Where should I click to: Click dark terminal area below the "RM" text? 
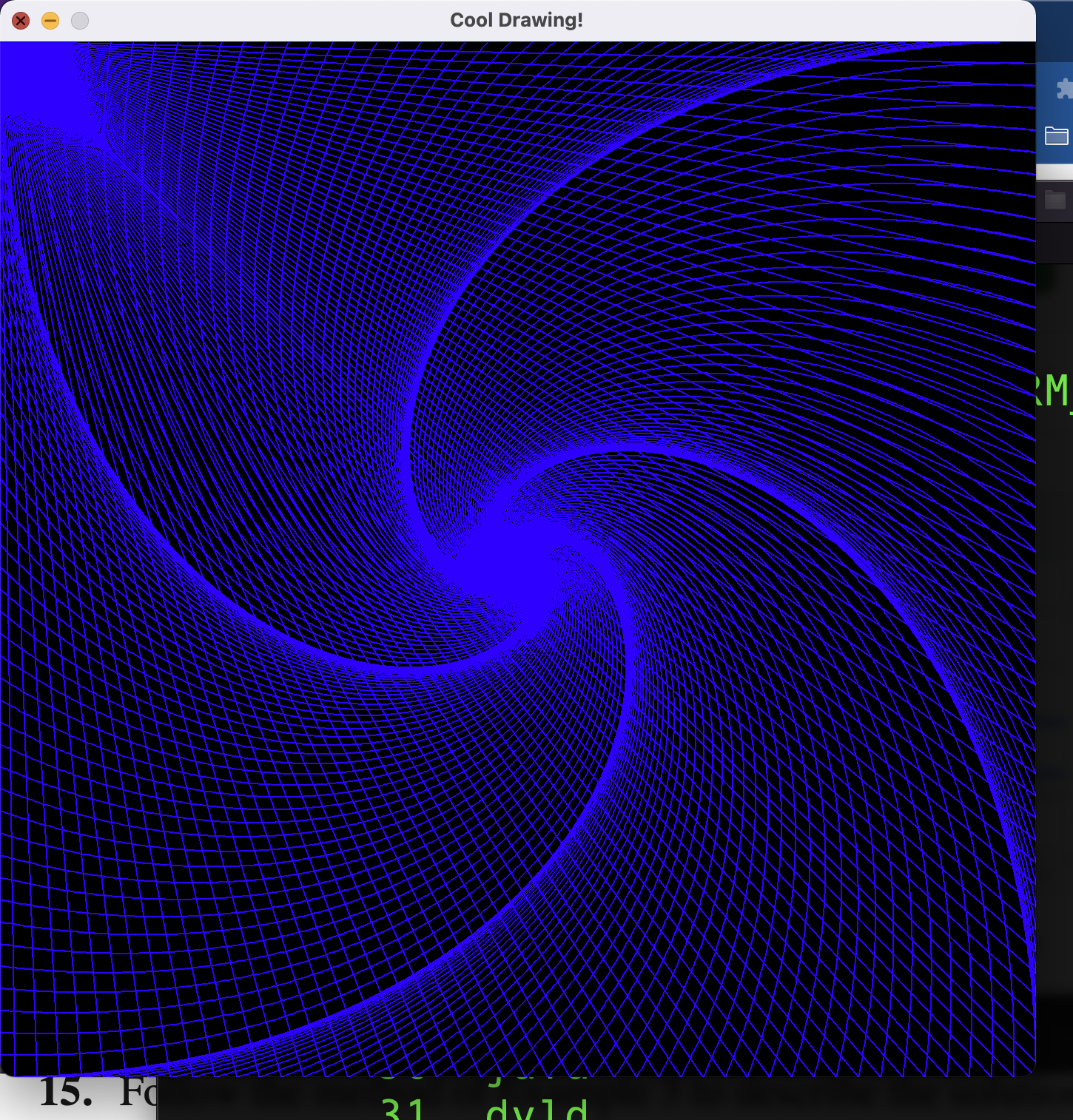click(x=1054, y=592)
